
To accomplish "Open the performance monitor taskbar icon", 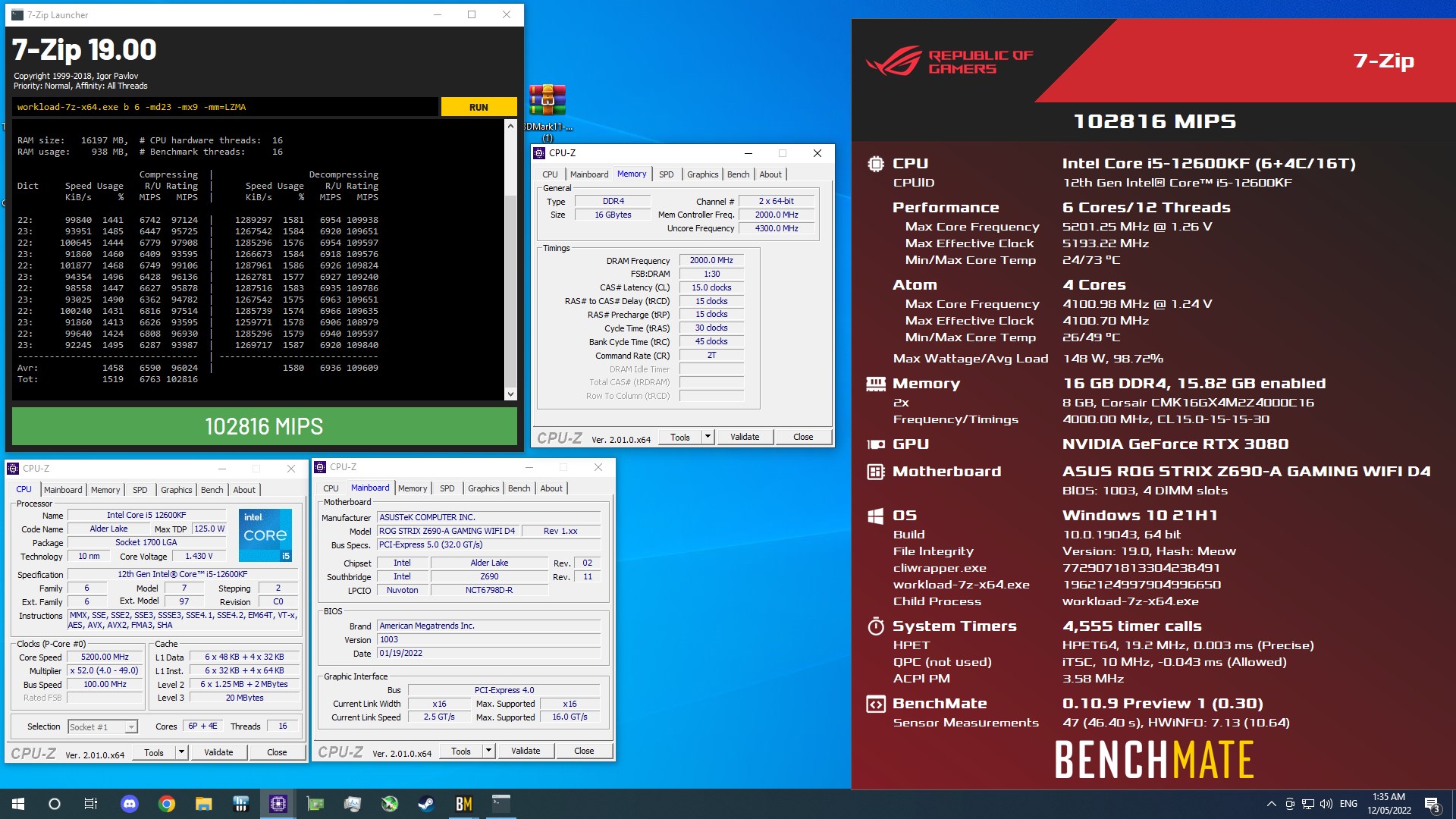I will coord(353,804).
